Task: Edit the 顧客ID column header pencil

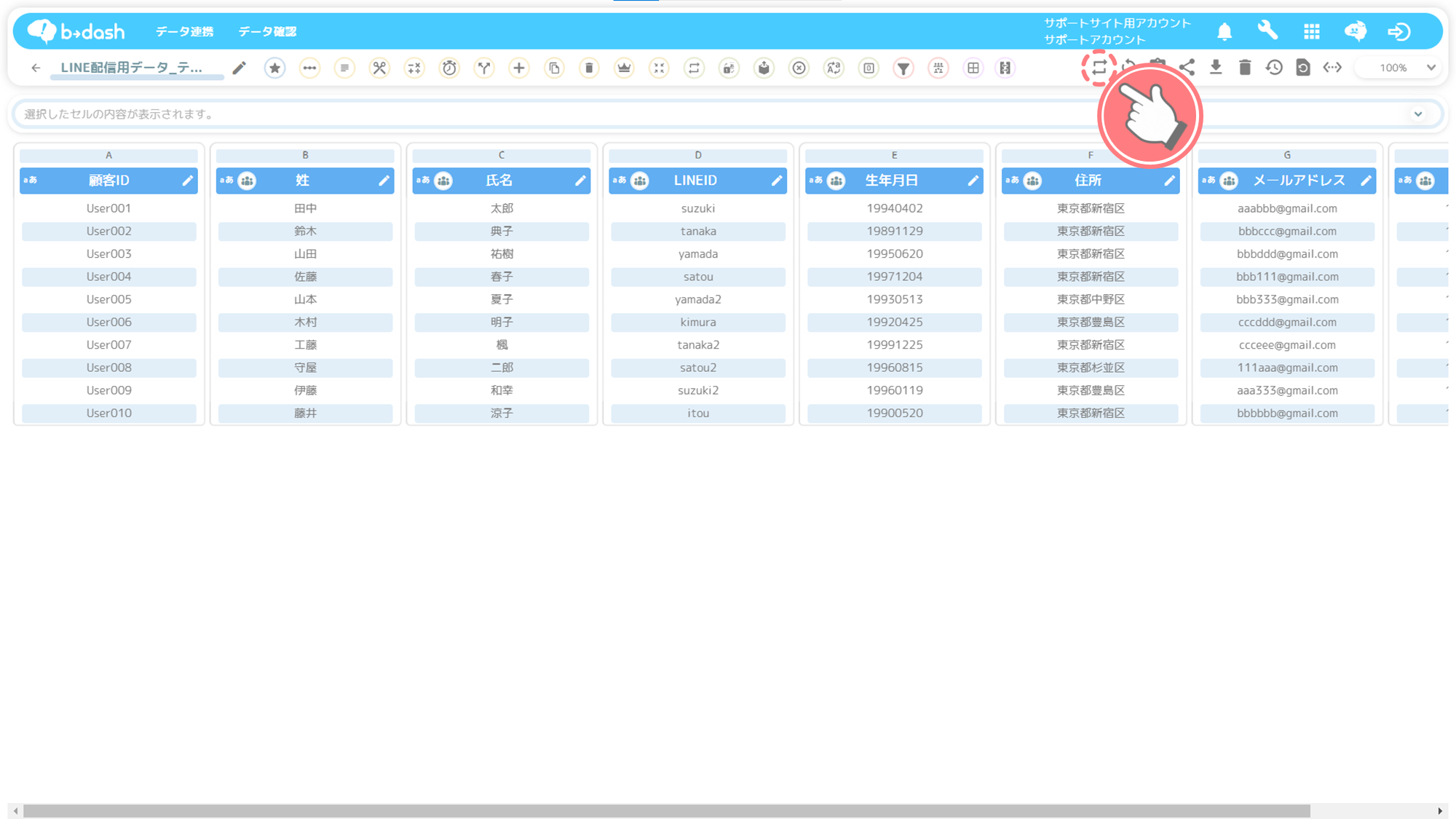Action: (x=187, y=181)
